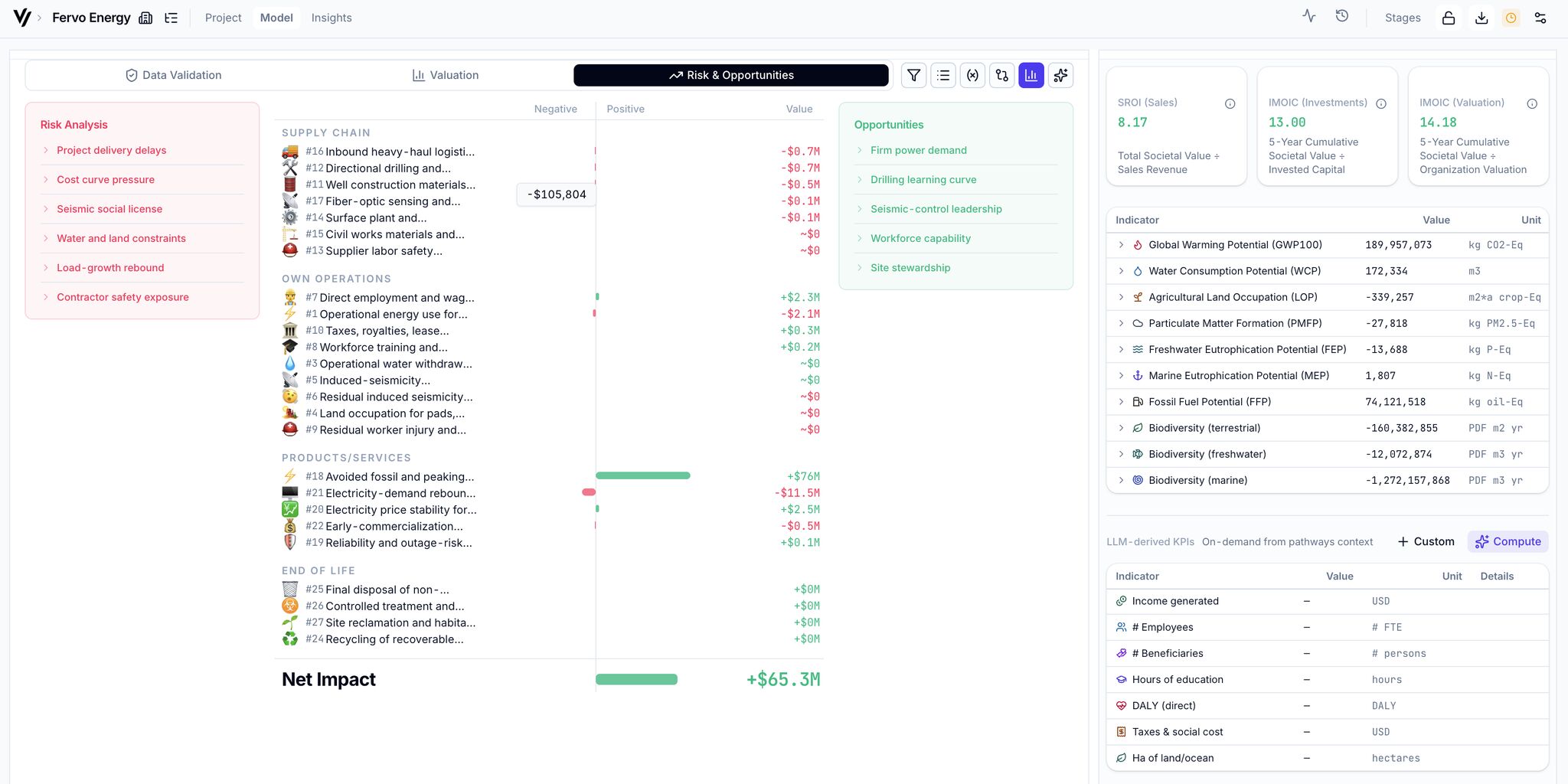Click the Compute button for LLM-derived KPIs
The width and height of the screenshot is (1568, 784).
[x=1507, y=541]
